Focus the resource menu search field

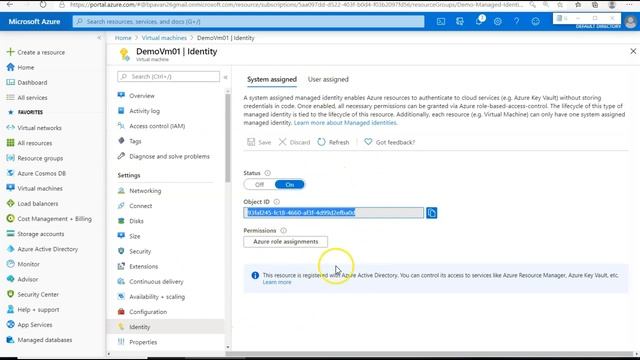point(169,77)
